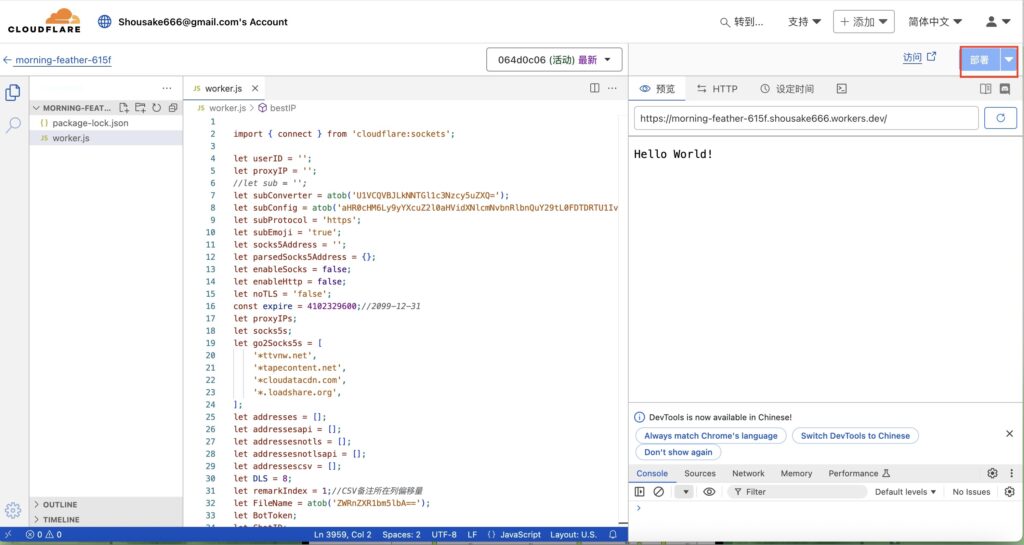
Task: Open the Add dropdown button
Action: (863, 22)
